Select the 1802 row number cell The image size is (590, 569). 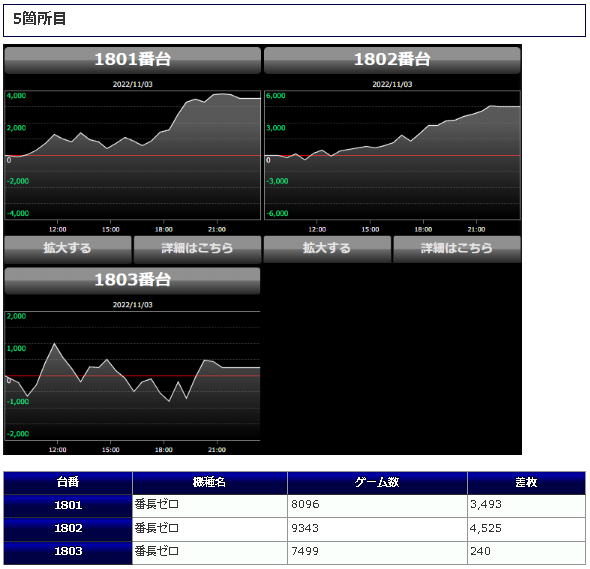click(x=68, y=529)
